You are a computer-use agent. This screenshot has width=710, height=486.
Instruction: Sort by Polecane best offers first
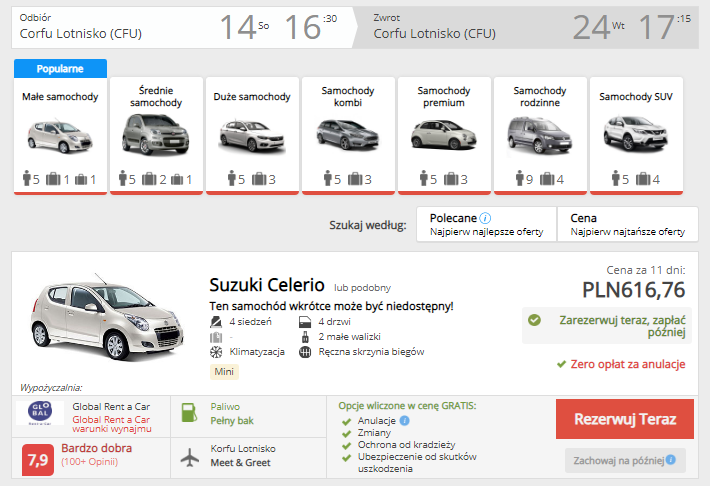click(486, 224)
